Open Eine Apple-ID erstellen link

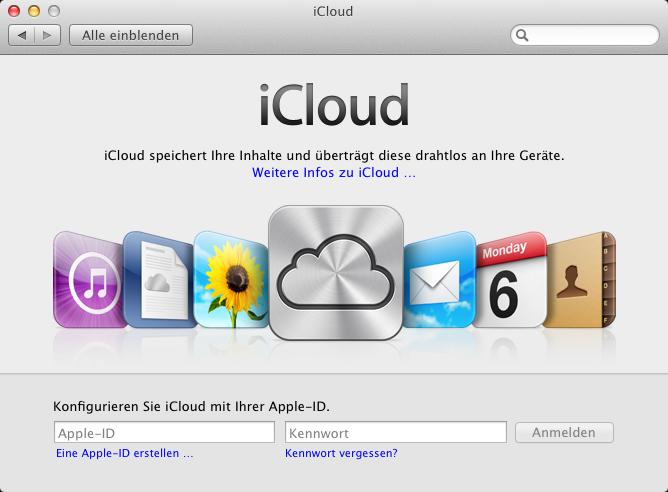124,453
